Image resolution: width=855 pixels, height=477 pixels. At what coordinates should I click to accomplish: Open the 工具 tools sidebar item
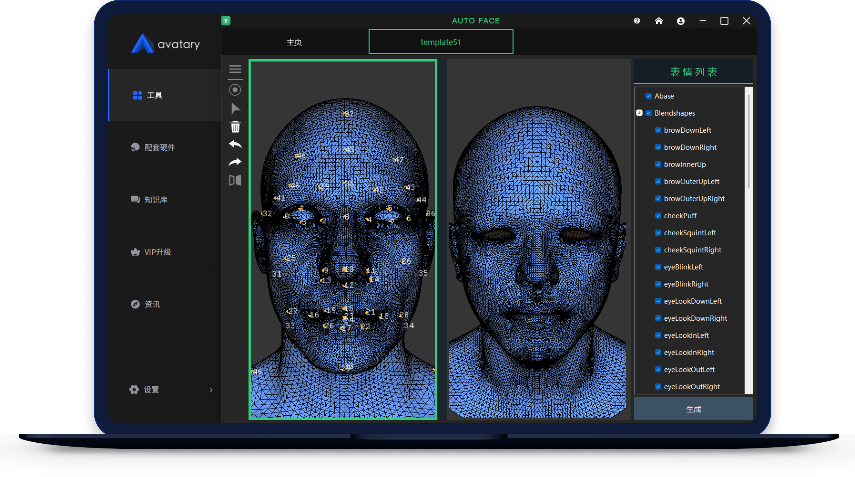coord(165,95)
